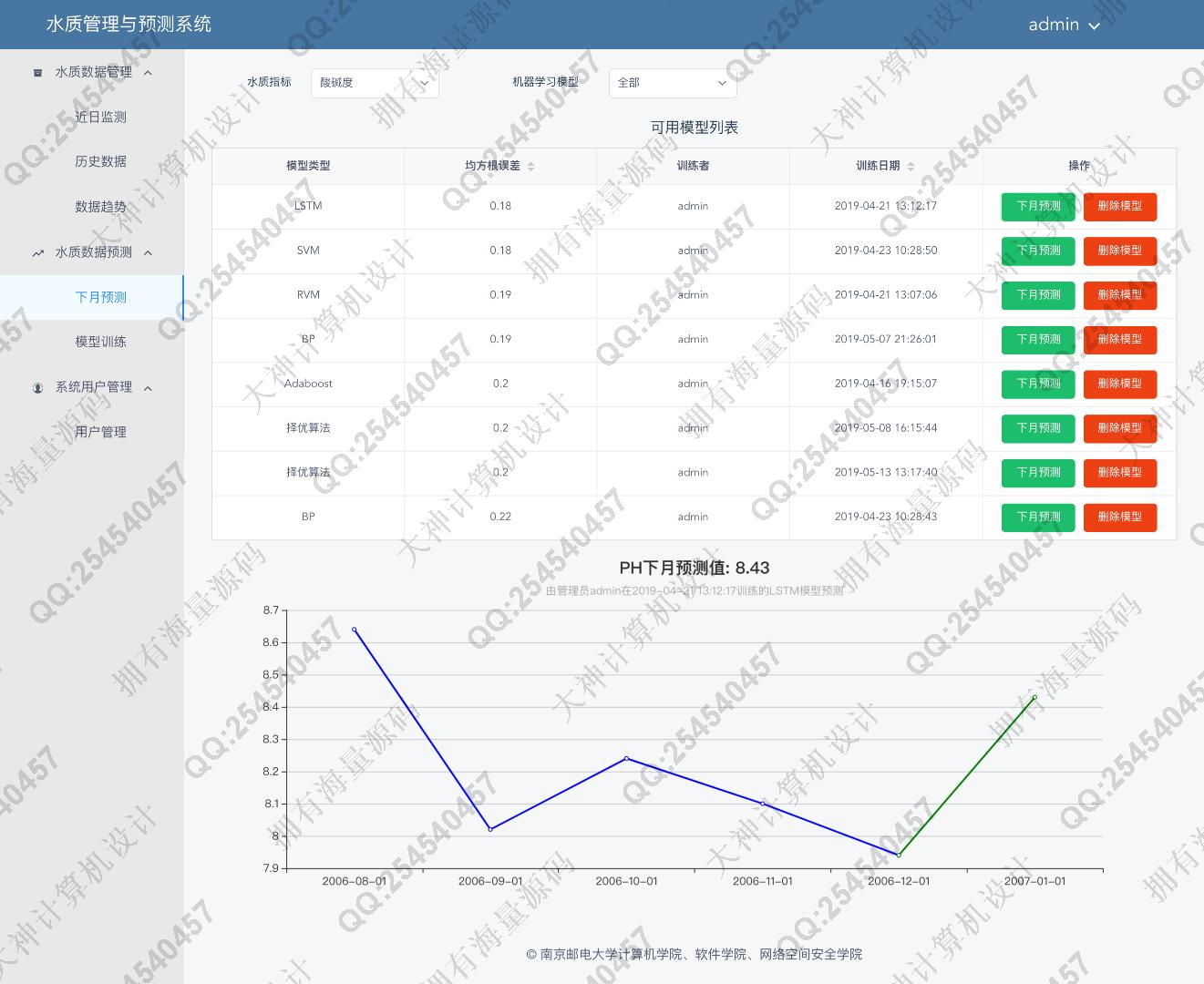Click the 2006-09-01 chart data point
The height and width of the screenshot is (984, 1204).
(490, 829)
